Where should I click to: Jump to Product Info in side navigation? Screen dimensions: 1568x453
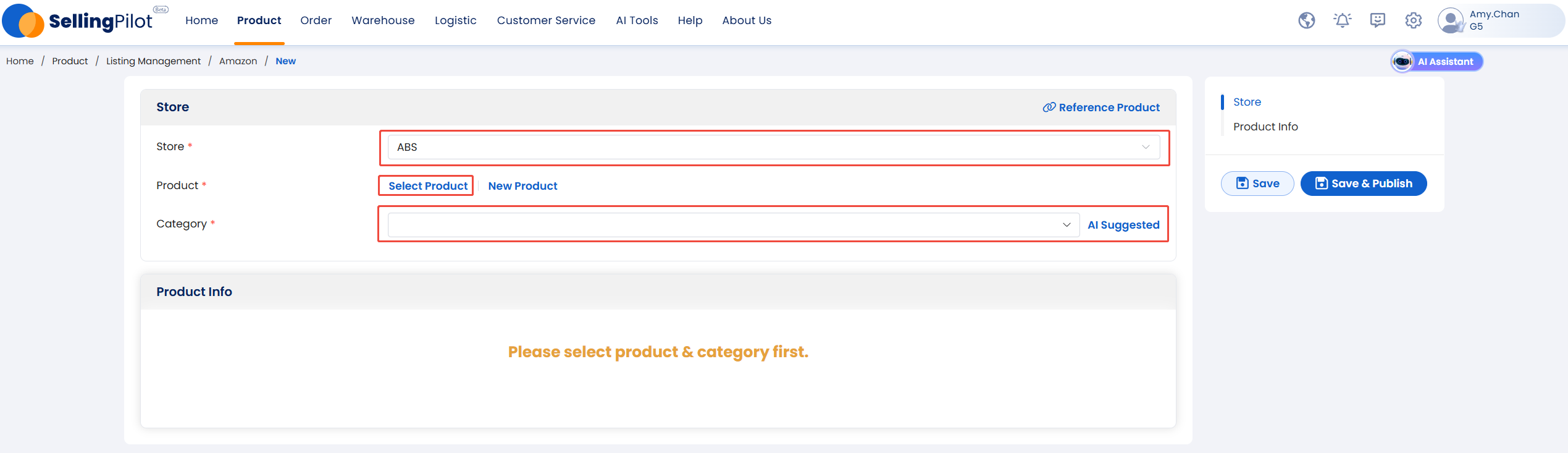1265,127
